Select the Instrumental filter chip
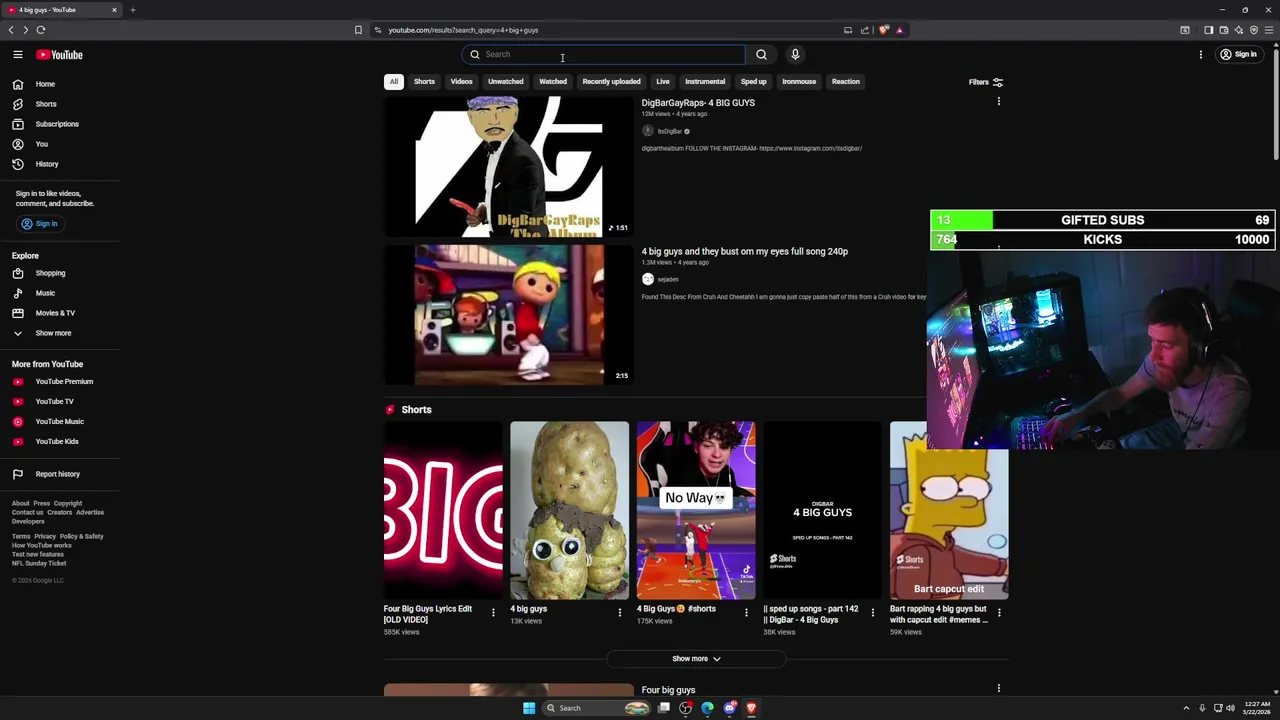This screenshot has height=720, width=1280. click(x=705, y=82)
